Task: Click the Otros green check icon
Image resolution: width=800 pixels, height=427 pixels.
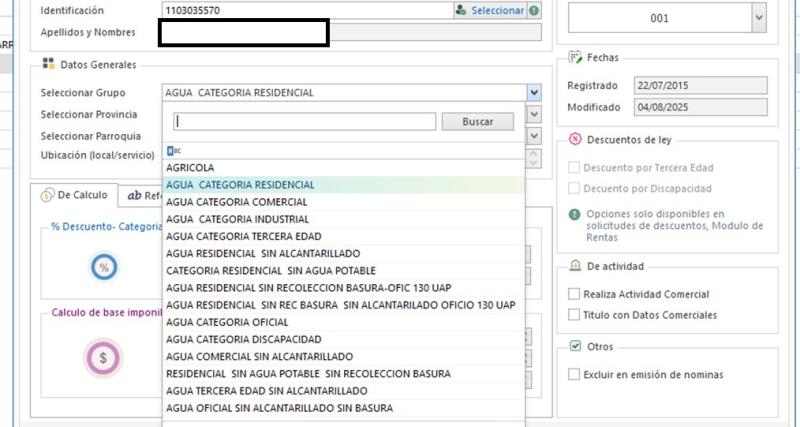Action: coord(575,346)
